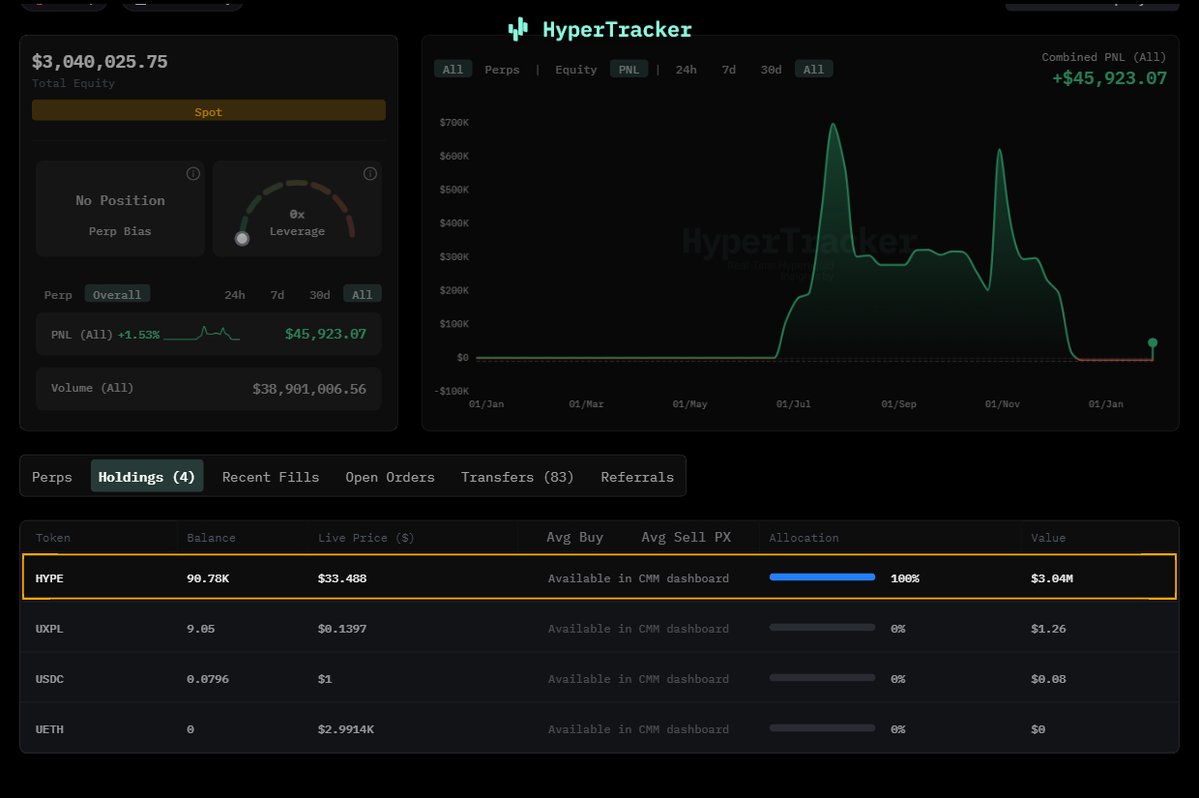Select Equity mode in chart

coord(576,69)
